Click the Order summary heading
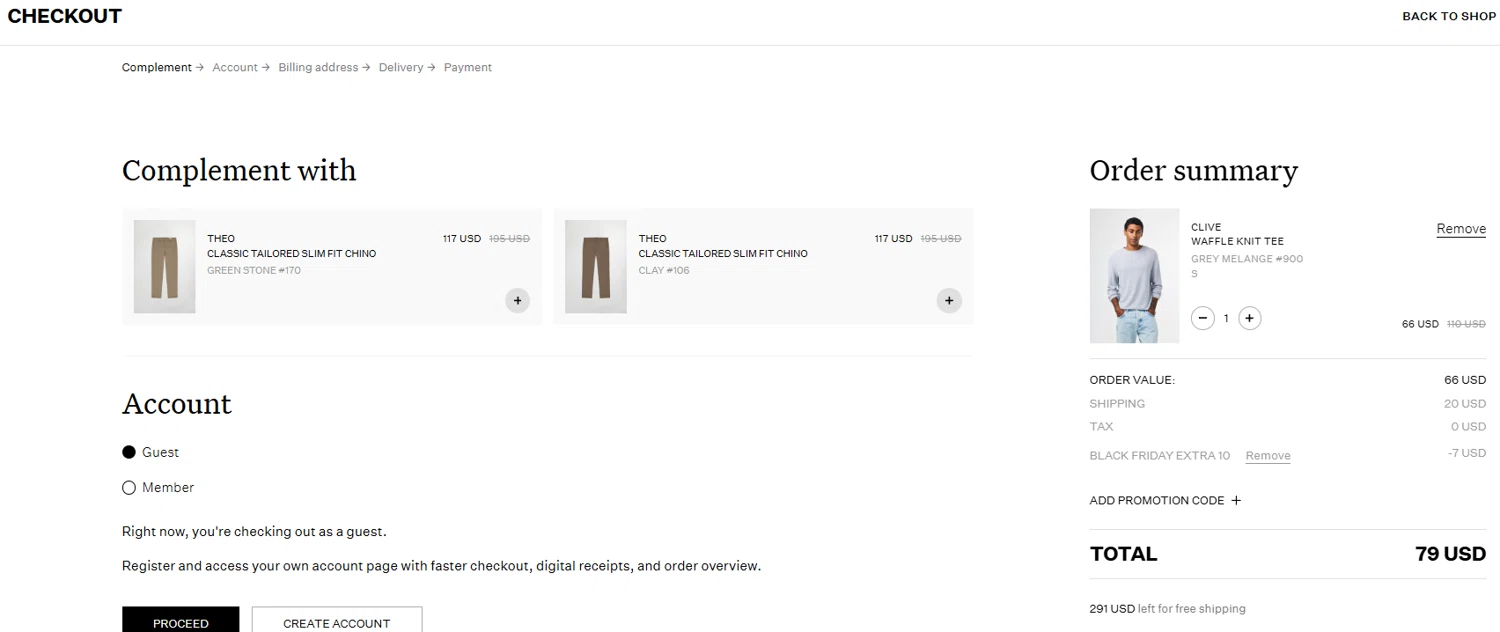This screenshot has height=632, width=1500. pyautogui.click(x=1194, y=171)
